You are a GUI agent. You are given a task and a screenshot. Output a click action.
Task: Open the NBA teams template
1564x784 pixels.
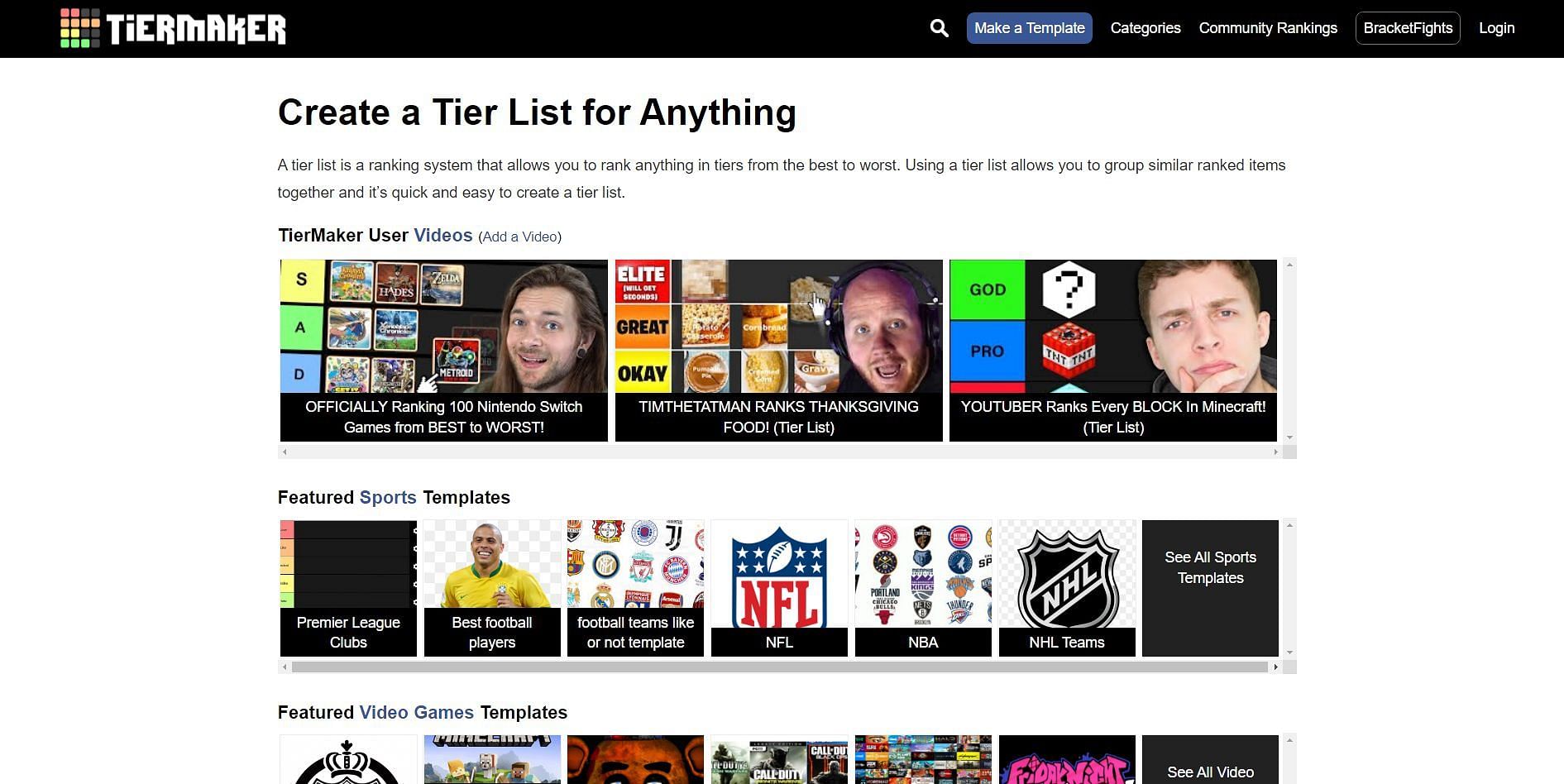click(923, 588)
